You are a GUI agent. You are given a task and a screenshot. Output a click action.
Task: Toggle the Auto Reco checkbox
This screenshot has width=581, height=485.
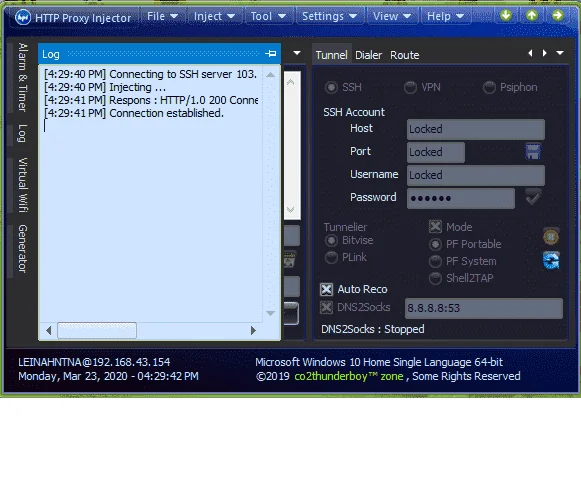point(326,289)
